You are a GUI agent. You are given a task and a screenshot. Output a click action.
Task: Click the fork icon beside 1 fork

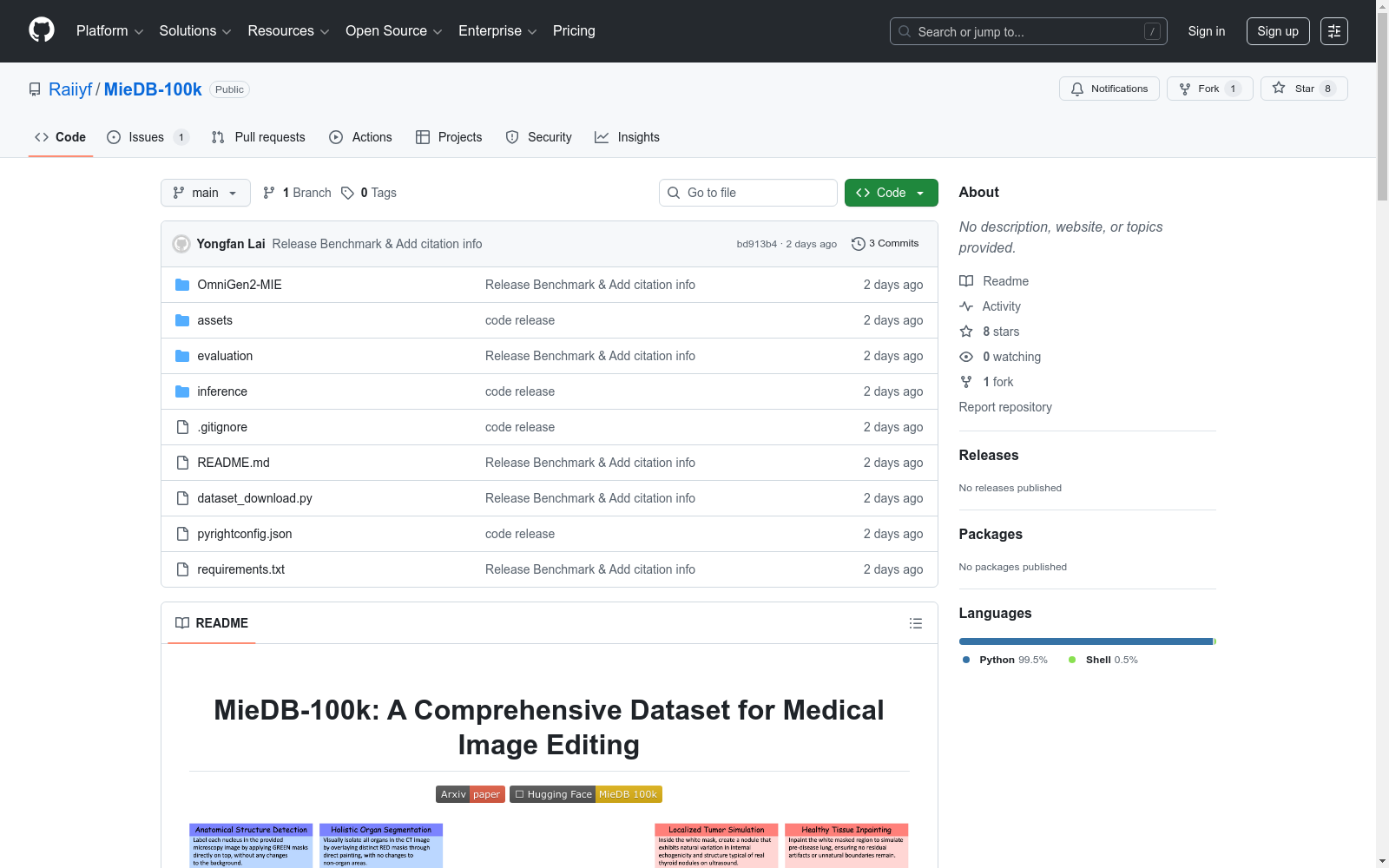coord(966,382)
